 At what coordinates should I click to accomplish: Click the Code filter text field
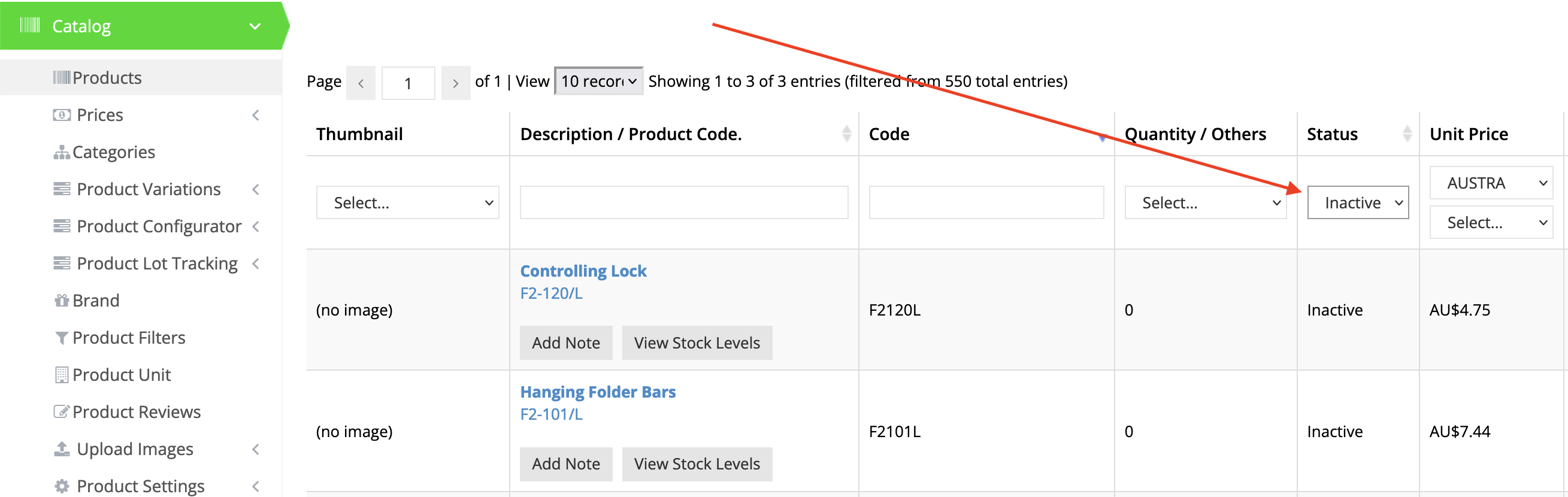point(985,203)
